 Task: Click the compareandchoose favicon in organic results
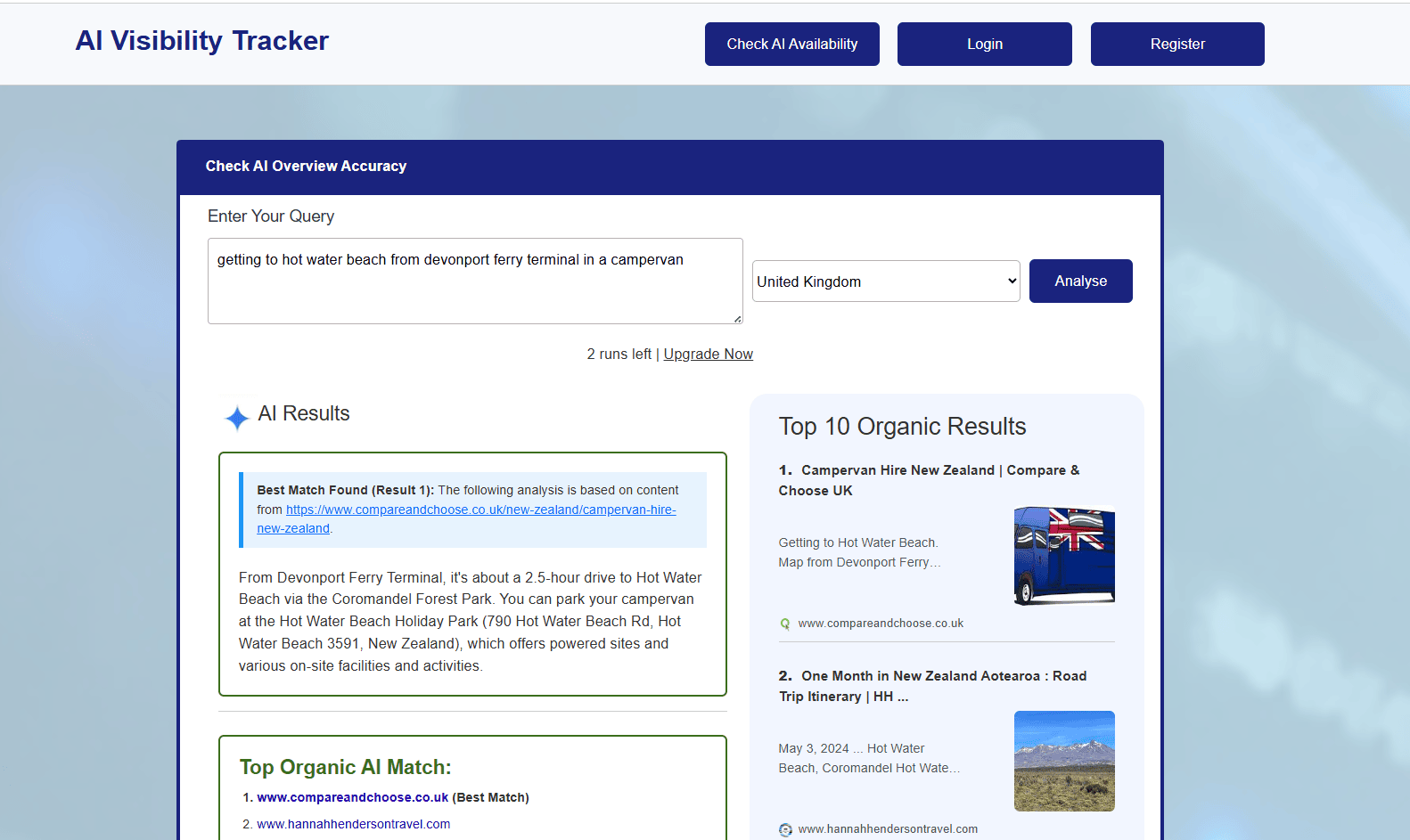785,624
